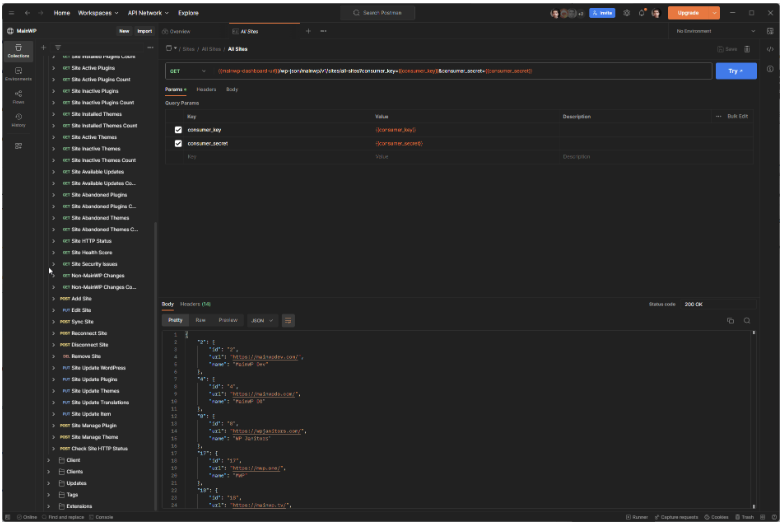This screenshot has height=524, width=784.
Task: Expand the Site Active Plugins request
Action: 54,68
